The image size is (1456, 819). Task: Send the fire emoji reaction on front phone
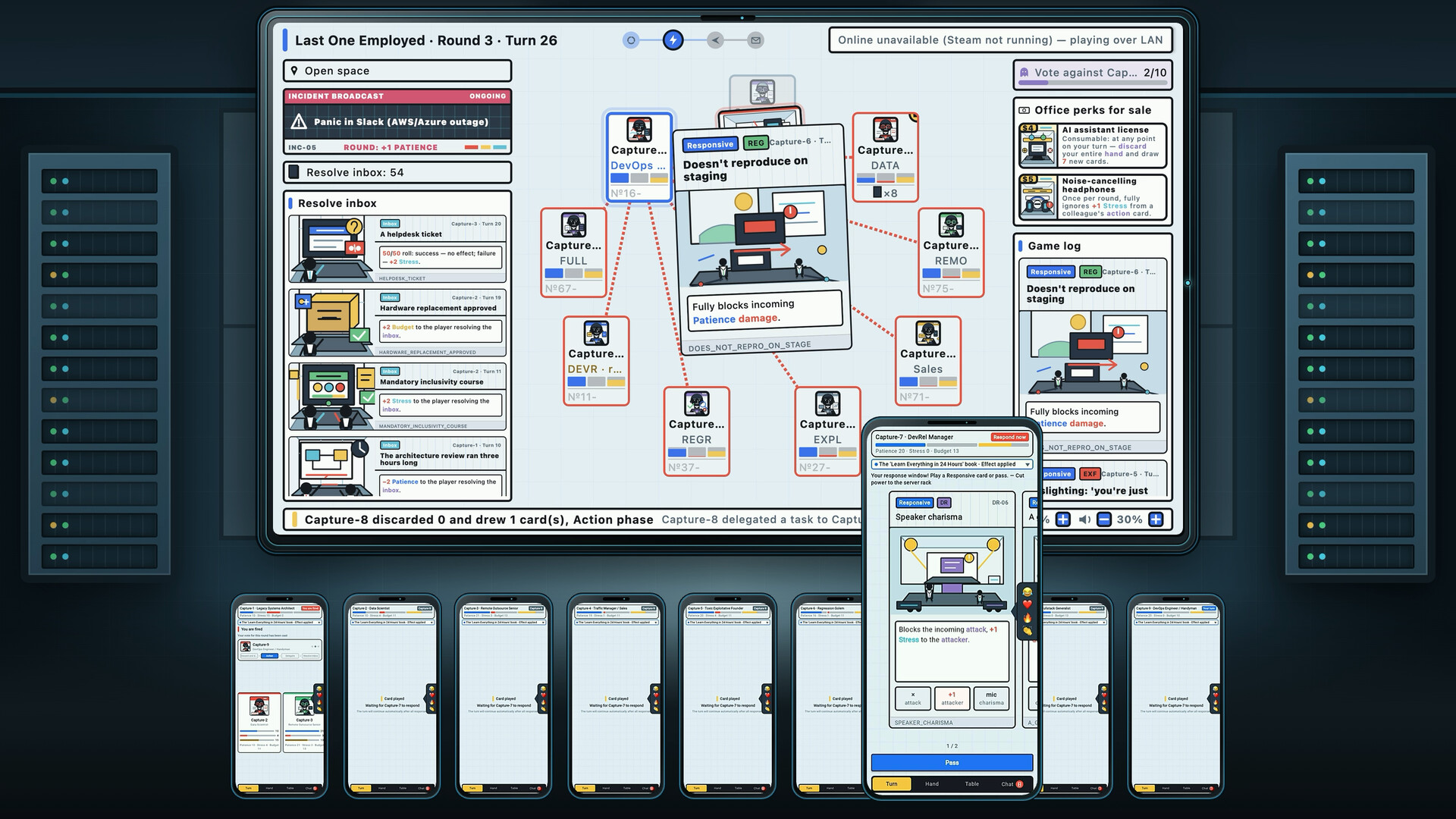click(1028, 617)
